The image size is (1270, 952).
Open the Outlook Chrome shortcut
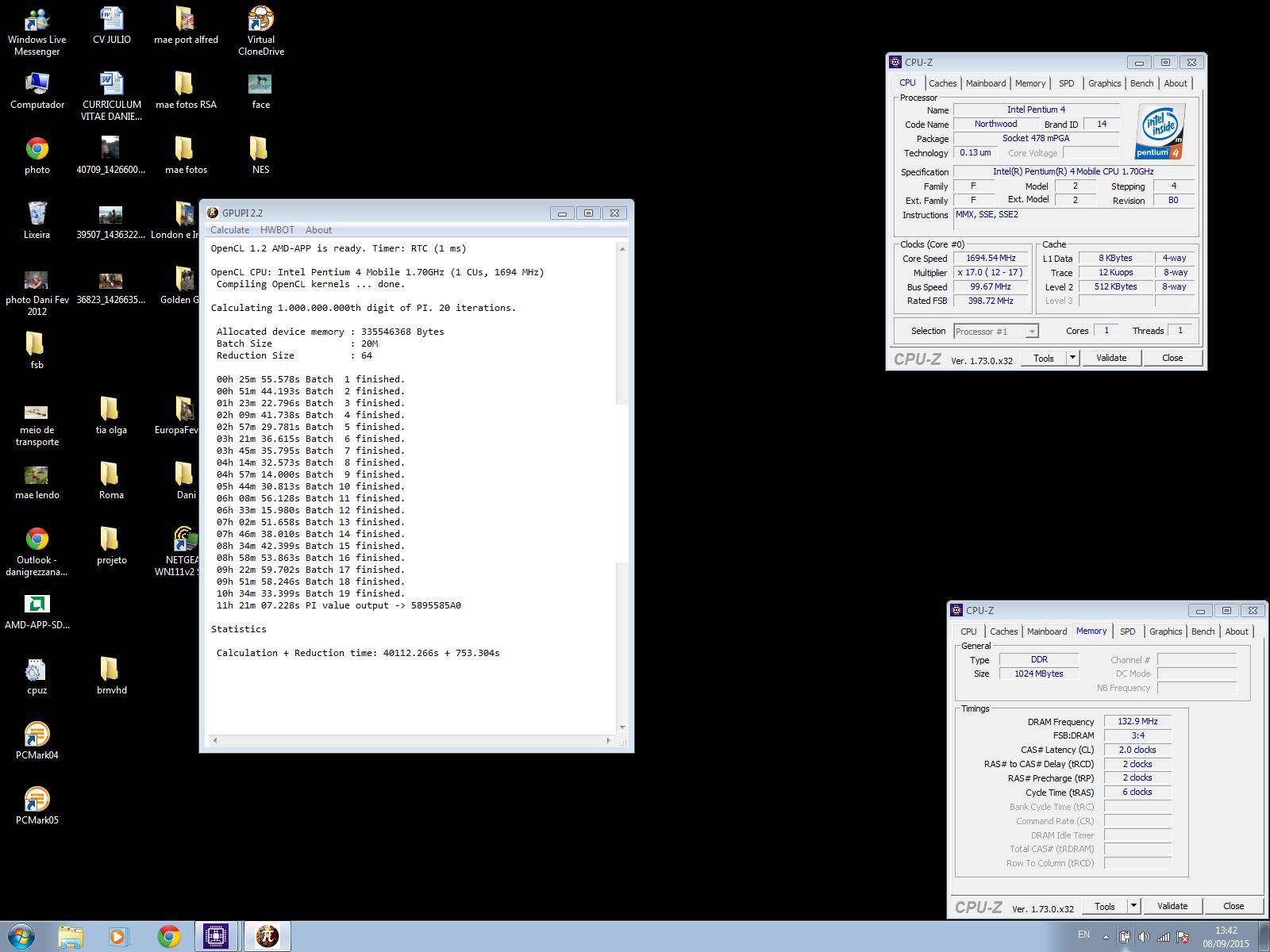(37, 552)
